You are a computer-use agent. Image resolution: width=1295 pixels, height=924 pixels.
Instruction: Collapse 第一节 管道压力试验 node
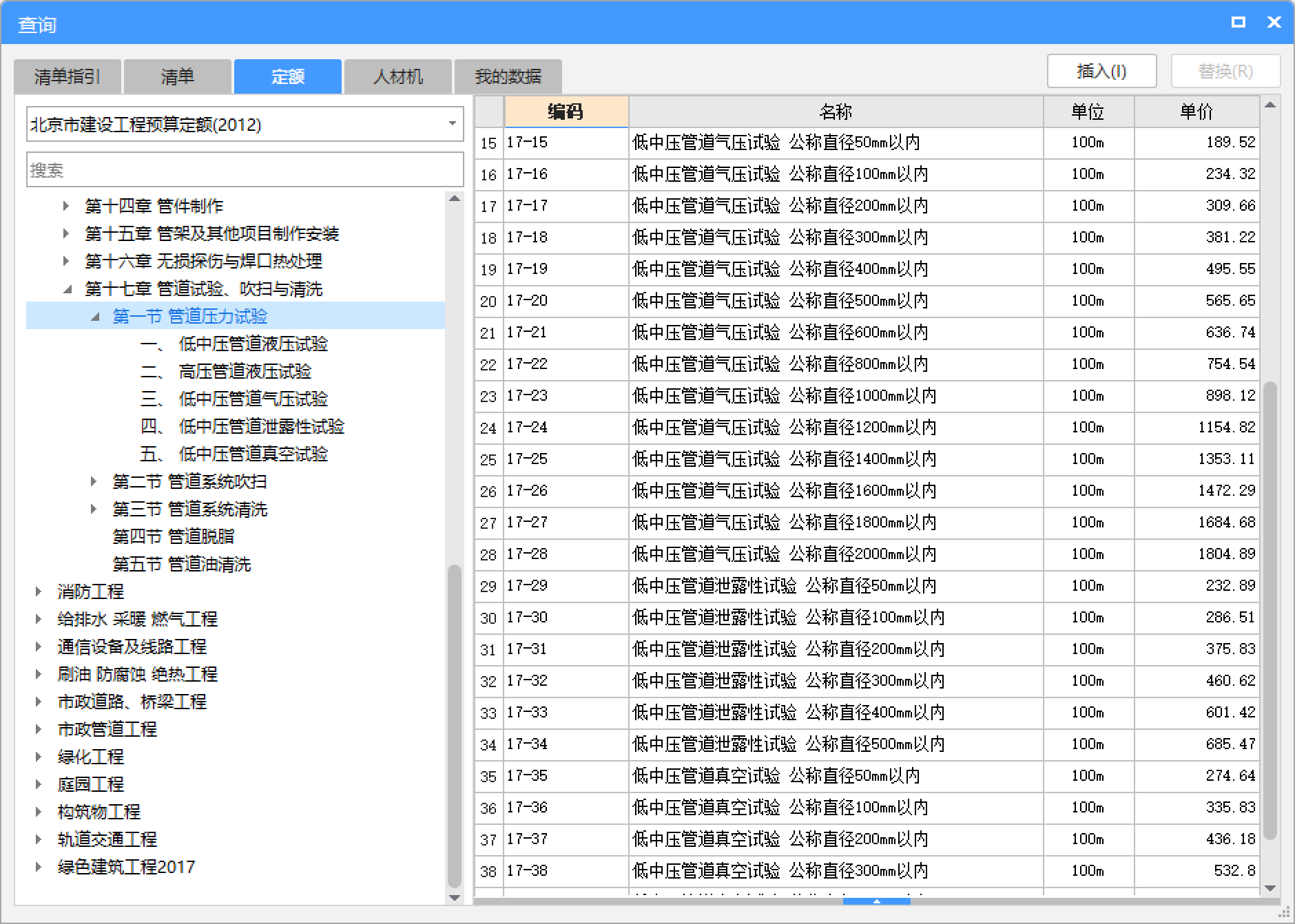[x=95, y=317]
